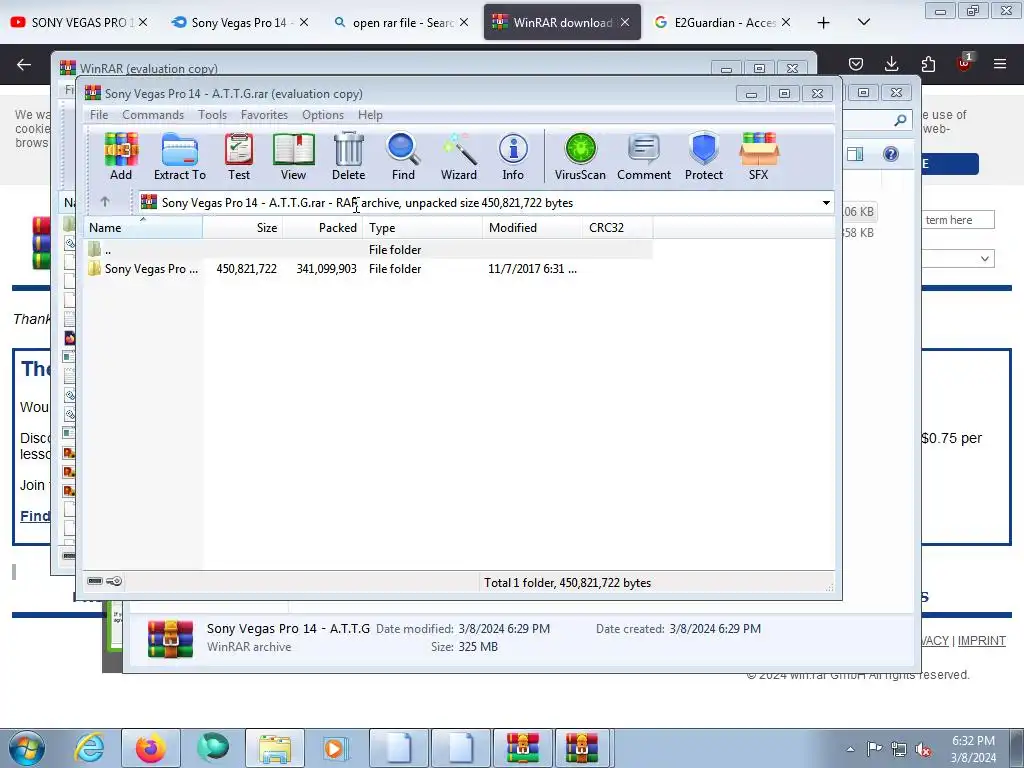Click the uBlock Origin extension icon

pyautogui.click(x=964, y=63)
